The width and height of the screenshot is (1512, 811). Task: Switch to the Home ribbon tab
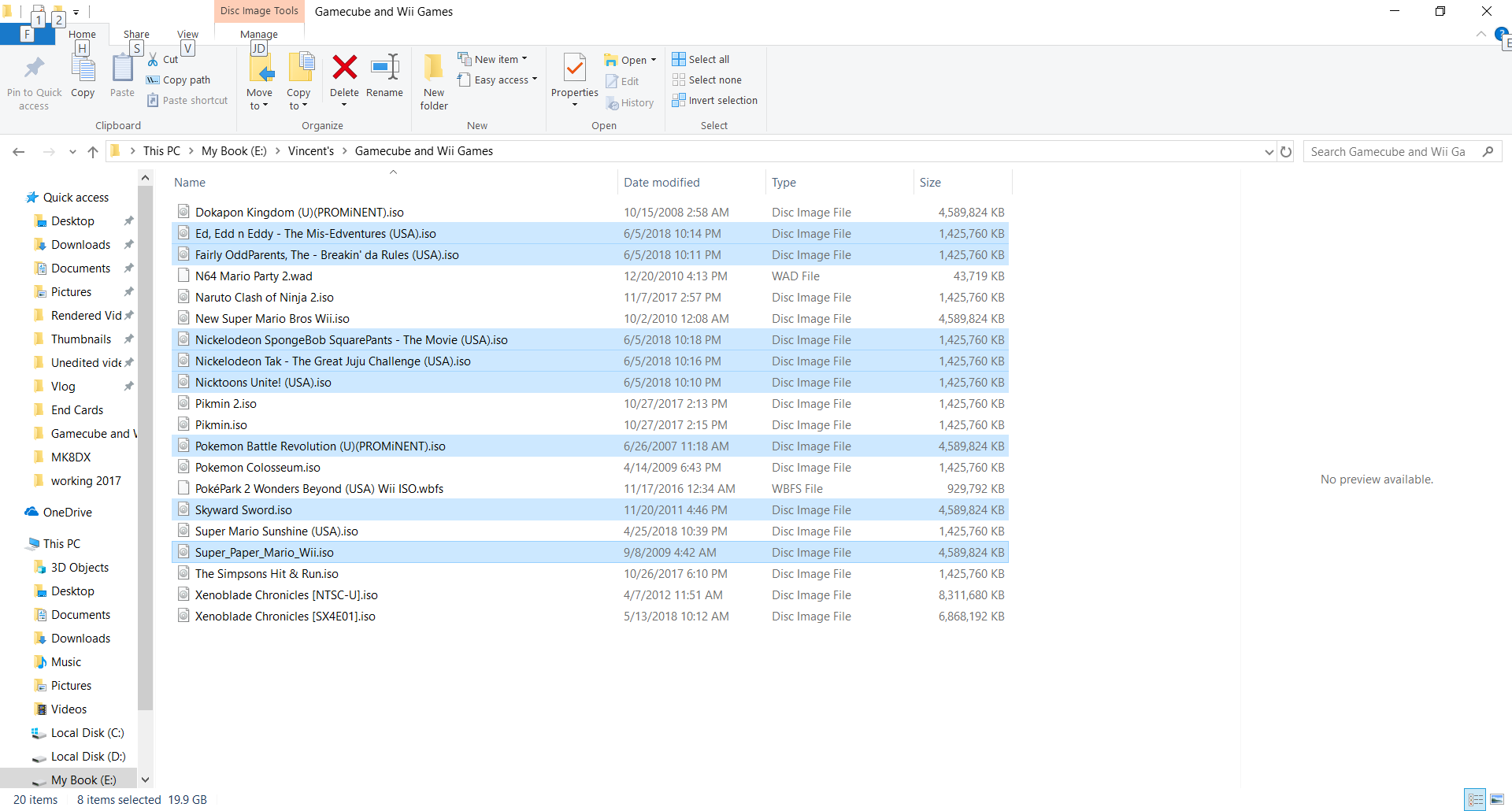point(82,34)
